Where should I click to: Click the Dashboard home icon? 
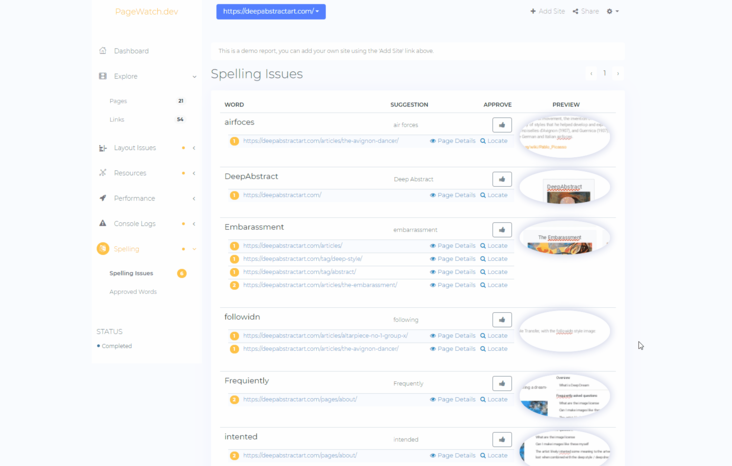(x=103, y=50)
